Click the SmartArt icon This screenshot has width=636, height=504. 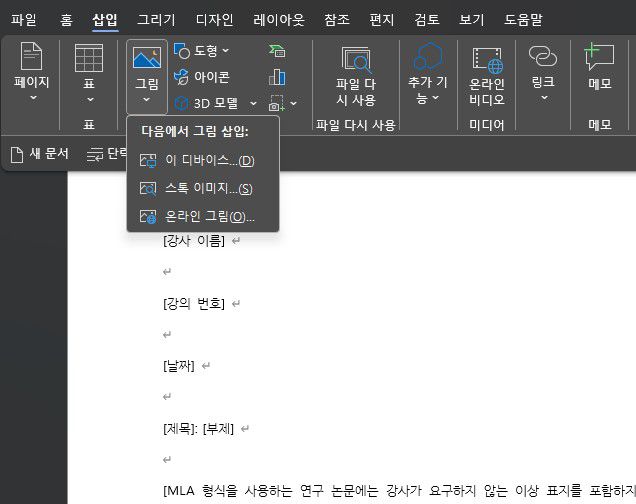pyautogui.click(x=277, y=50)
